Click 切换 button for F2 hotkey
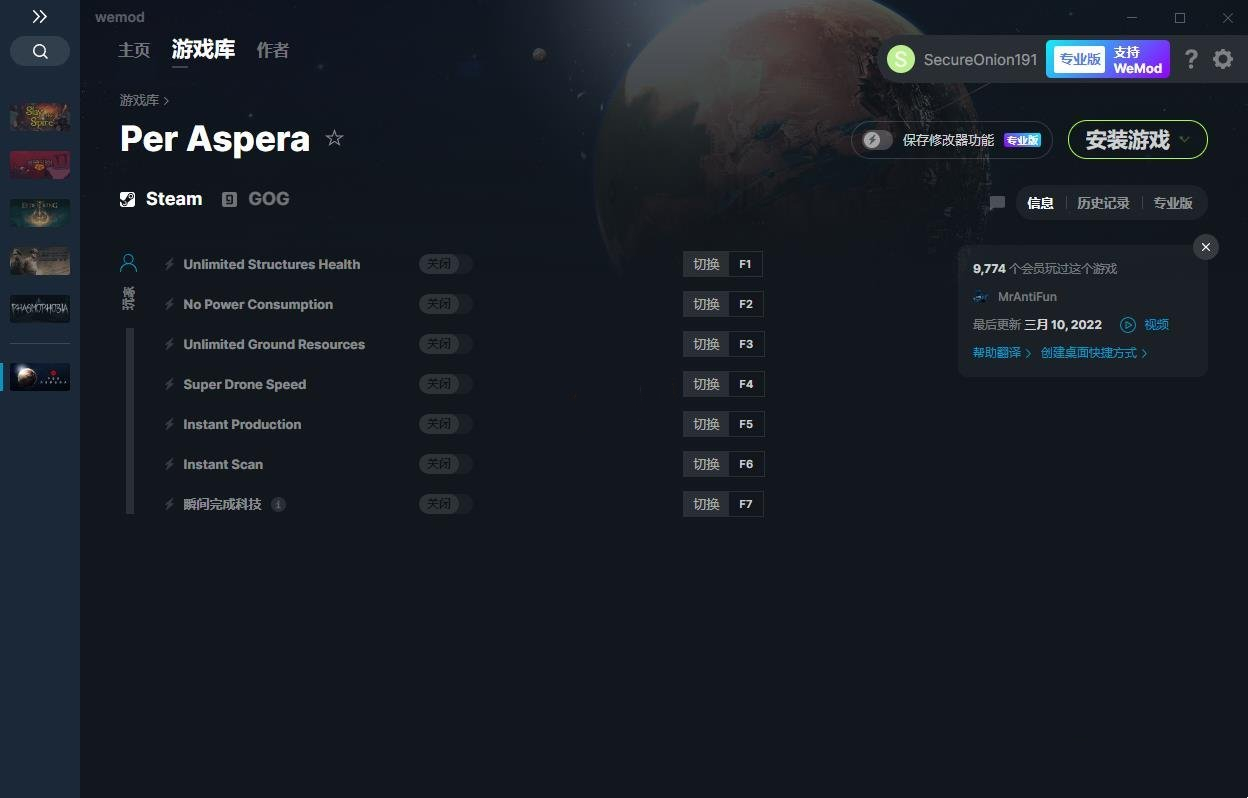 (x=706, y=304)
